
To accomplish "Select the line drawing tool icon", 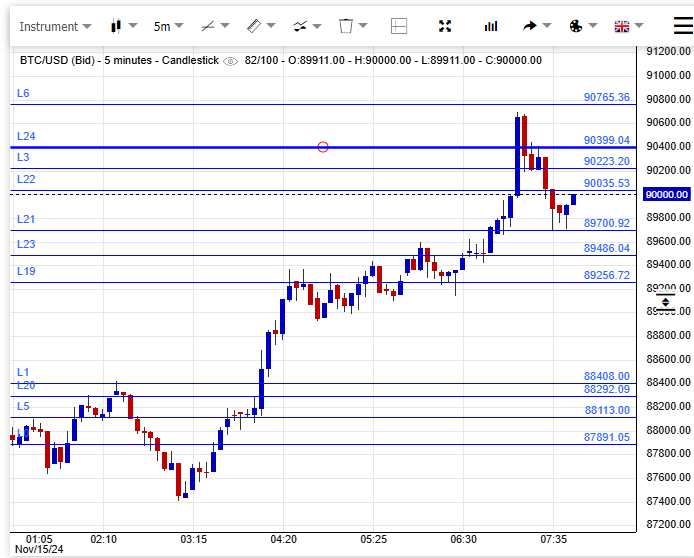I will click(x=208, y=27).
